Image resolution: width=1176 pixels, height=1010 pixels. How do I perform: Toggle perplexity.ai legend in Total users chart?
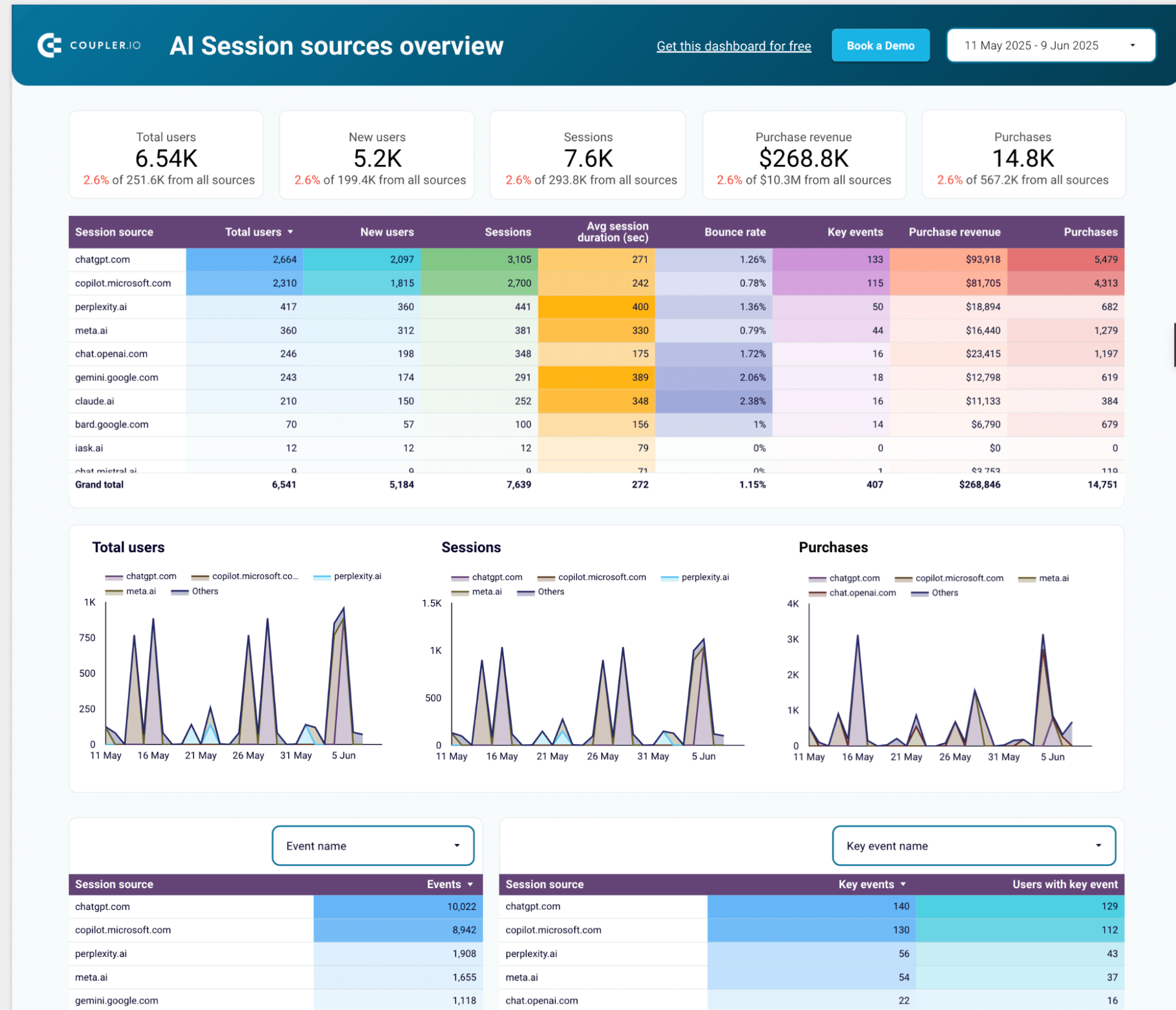pos(347,576)
